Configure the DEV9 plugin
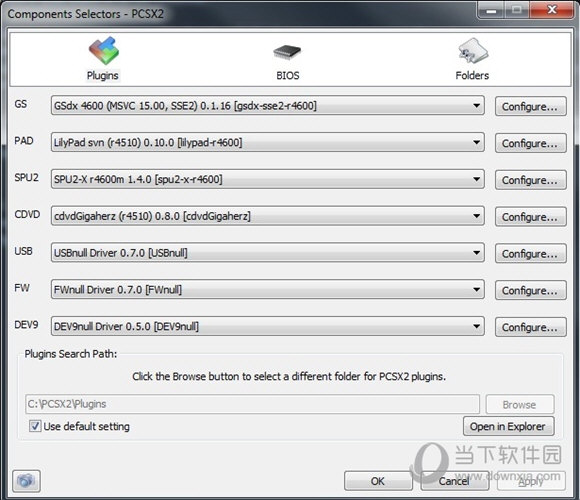The height and width of the screenshot is (500, 580). pyautogui.click(x=530, y=327)
